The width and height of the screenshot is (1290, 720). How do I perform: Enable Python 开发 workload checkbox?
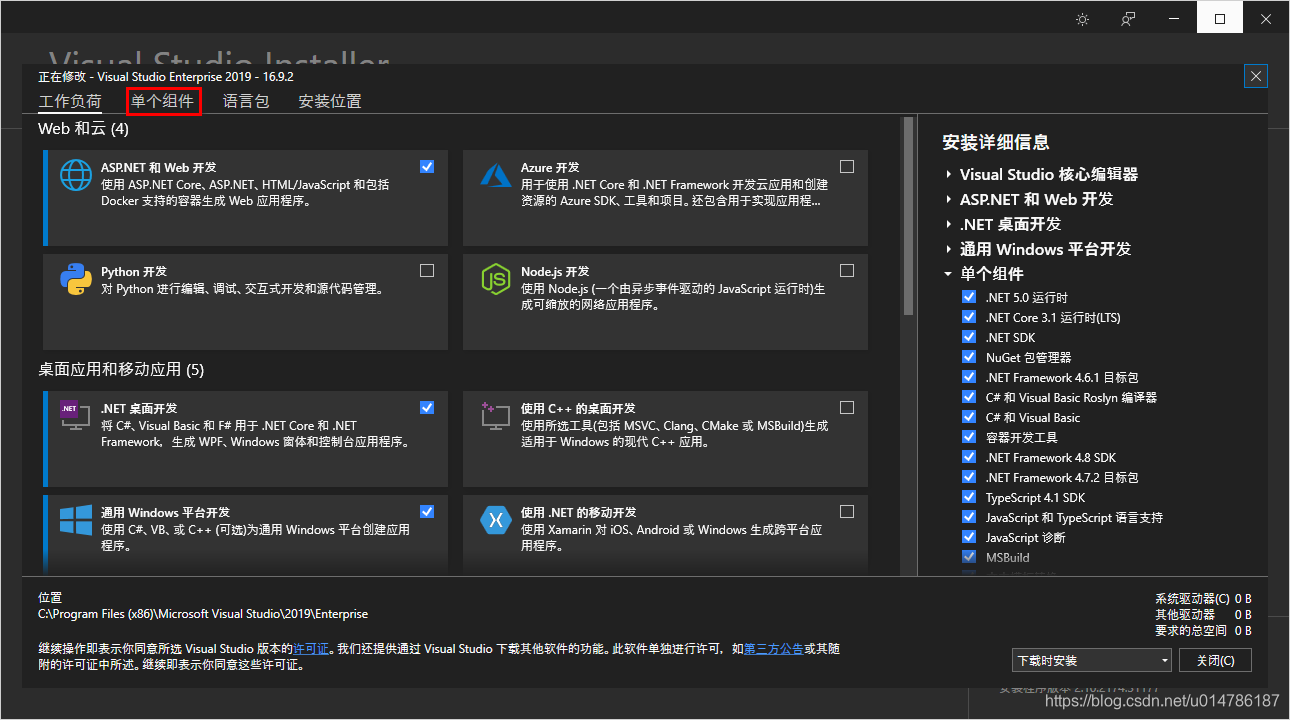427,270
